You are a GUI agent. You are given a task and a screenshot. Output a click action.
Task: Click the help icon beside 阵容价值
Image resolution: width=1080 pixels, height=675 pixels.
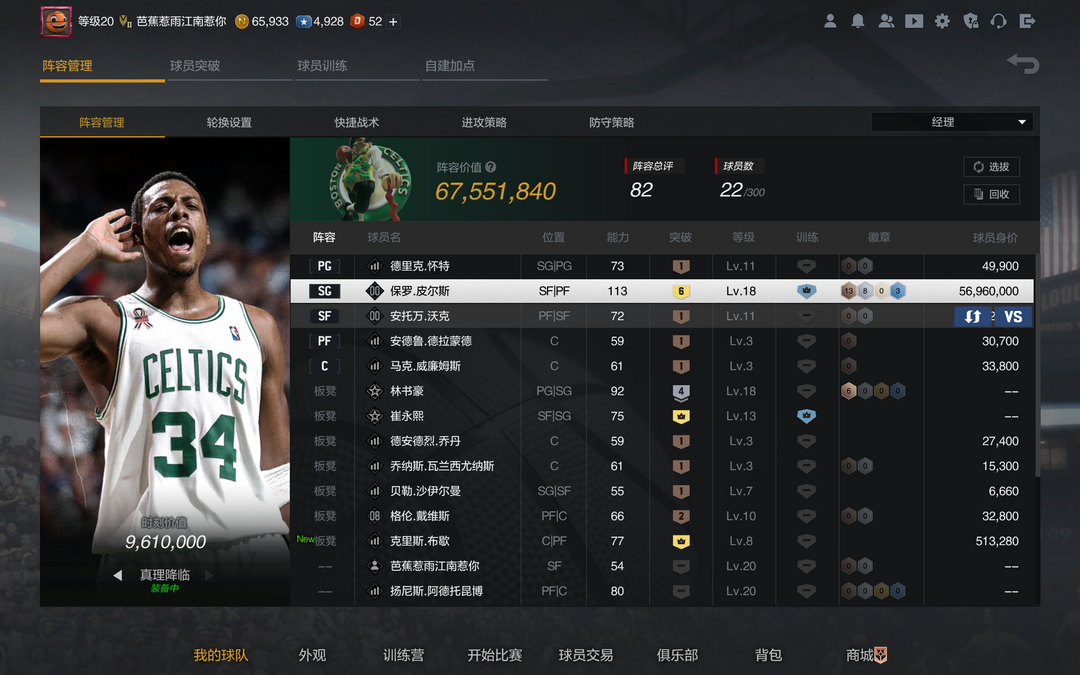[490, 168]
